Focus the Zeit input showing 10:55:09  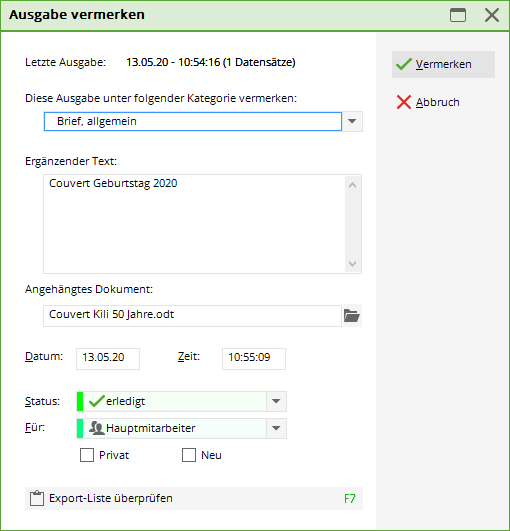[x=254, y=359]
